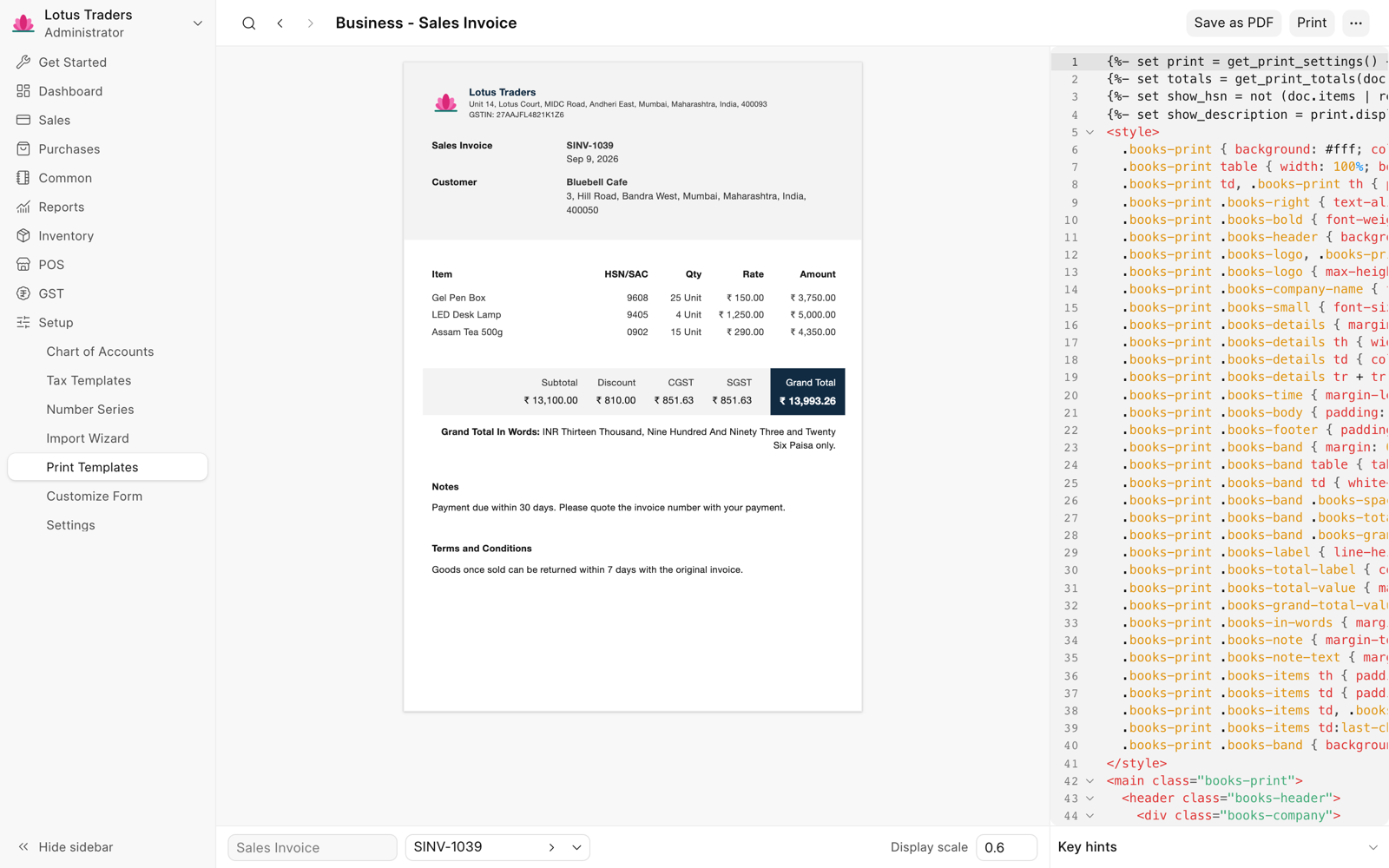
Task: Click the Common ledger icon
Action: tap(23, 178)
